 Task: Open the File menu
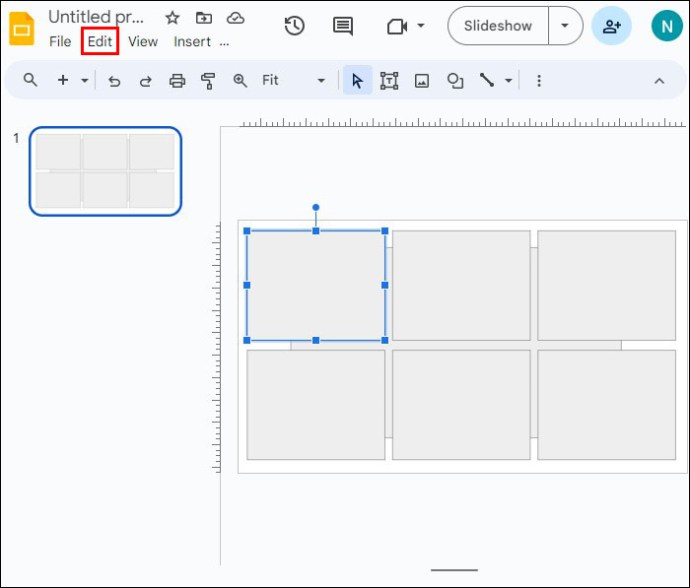point(60,41)
